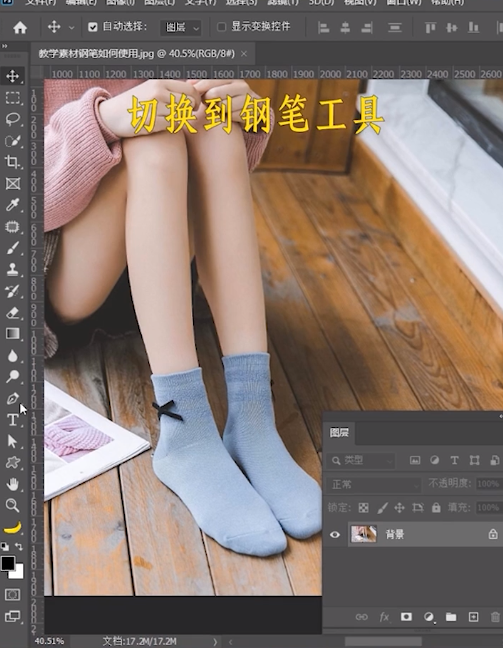Click the link layers icon

pos(362,617)
